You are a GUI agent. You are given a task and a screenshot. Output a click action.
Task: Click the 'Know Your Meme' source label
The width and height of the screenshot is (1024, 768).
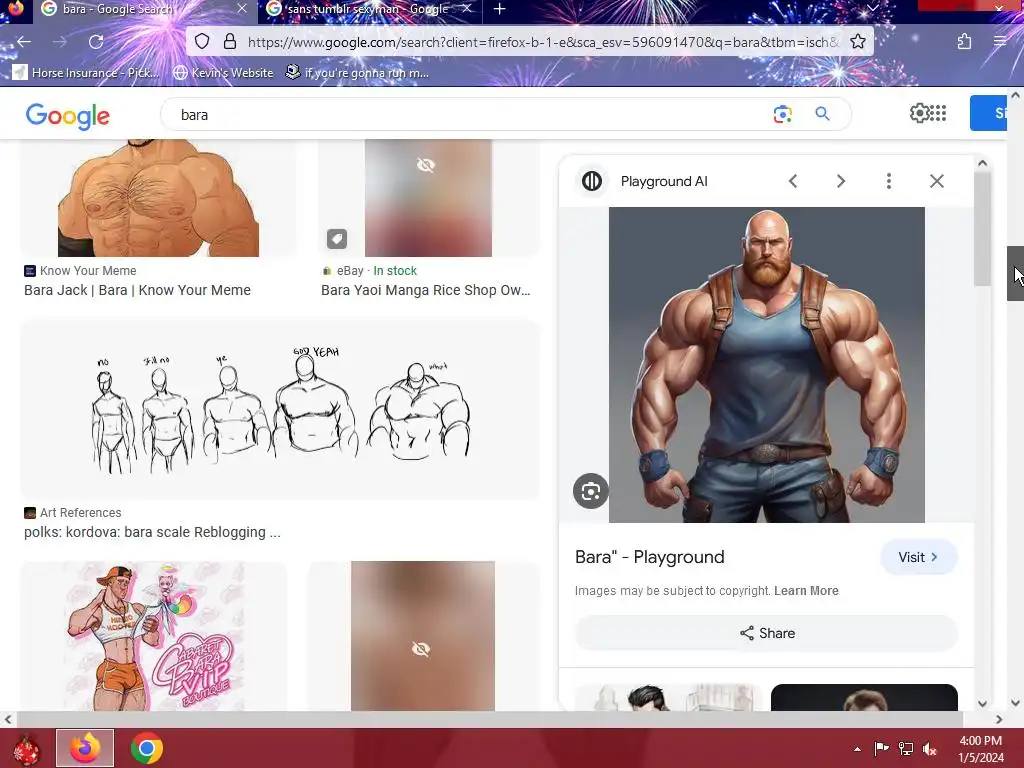[x=88, y=270]
